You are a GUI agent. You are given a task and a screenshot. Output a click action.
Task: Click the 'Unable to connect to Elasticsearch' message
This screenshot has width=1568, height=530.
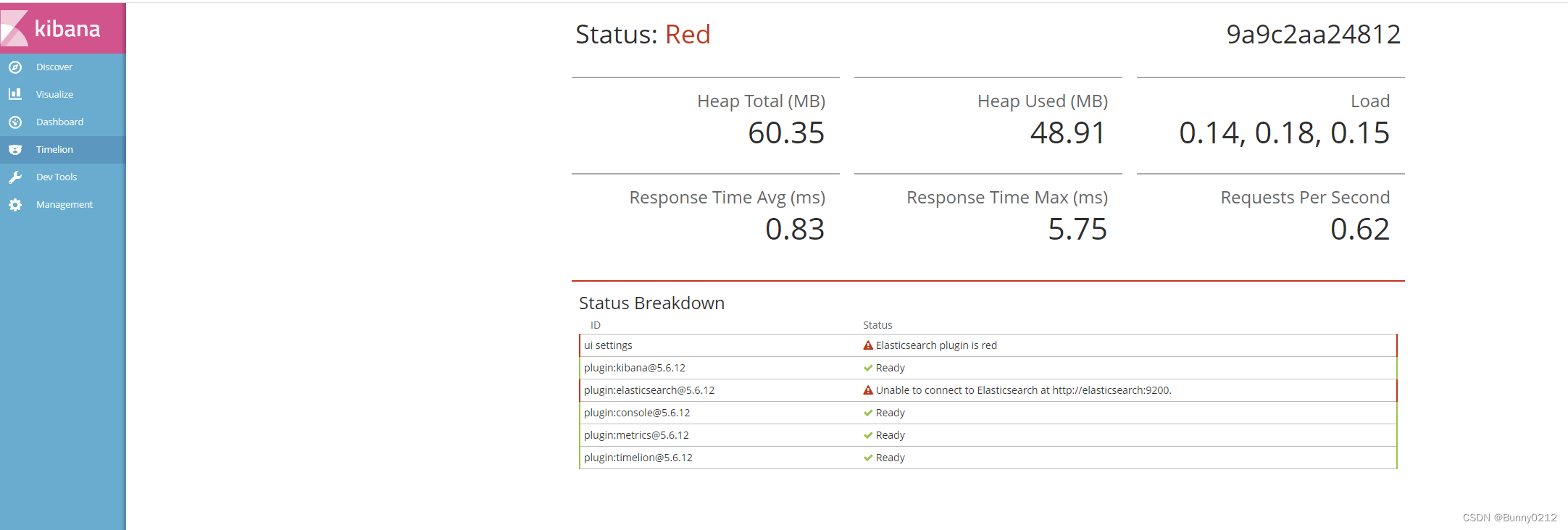point(1023,390)
